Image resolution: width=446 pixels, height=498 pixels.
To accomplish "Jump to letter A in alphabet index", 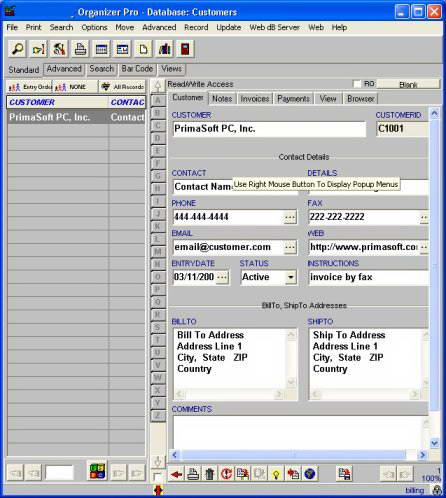I will tap(158, 100).
